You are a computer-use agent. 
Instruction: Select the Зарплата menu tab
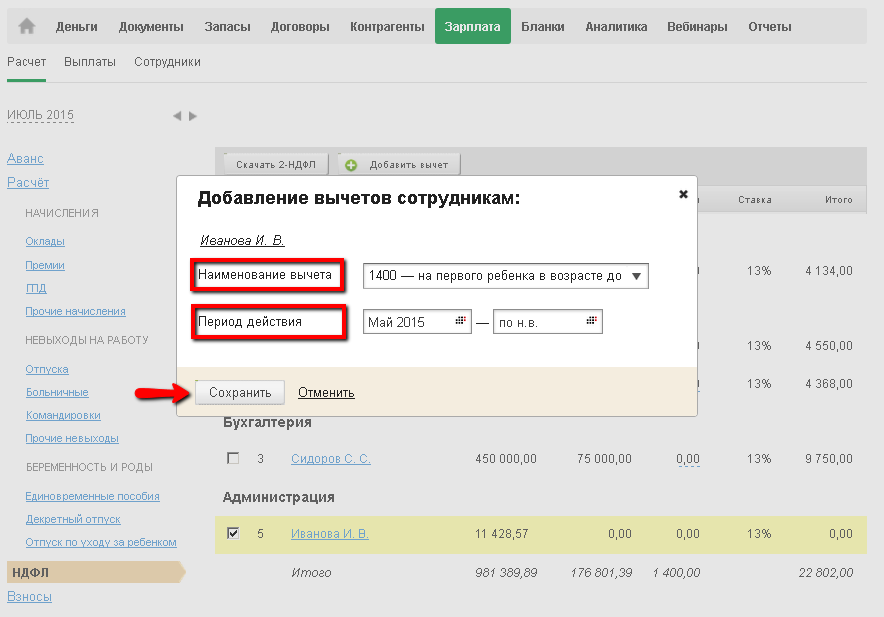[x=472, y=26]
